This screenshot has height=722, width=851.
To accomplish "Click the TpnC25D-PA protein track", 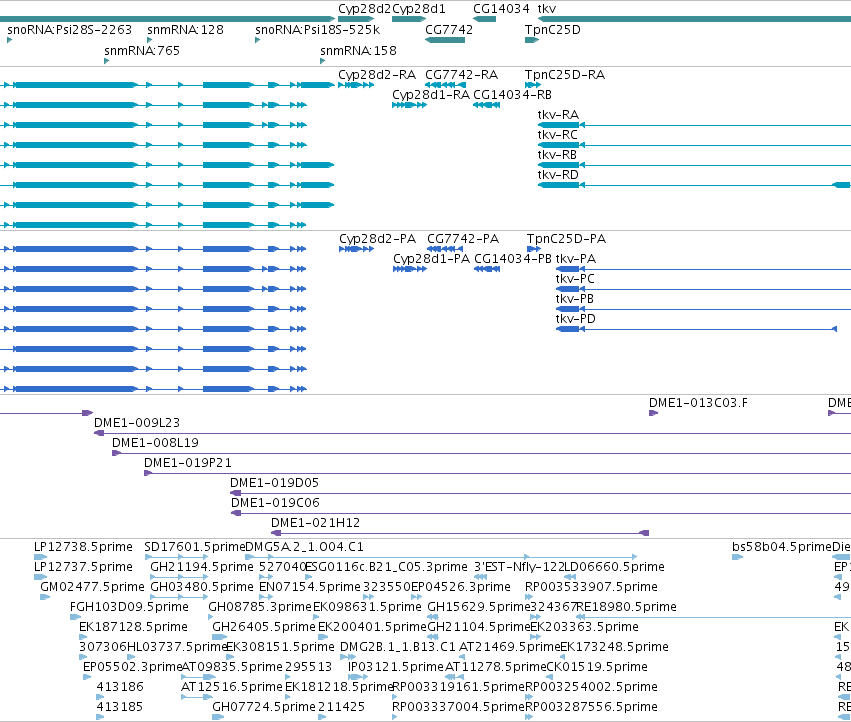I will coord(566,239).
